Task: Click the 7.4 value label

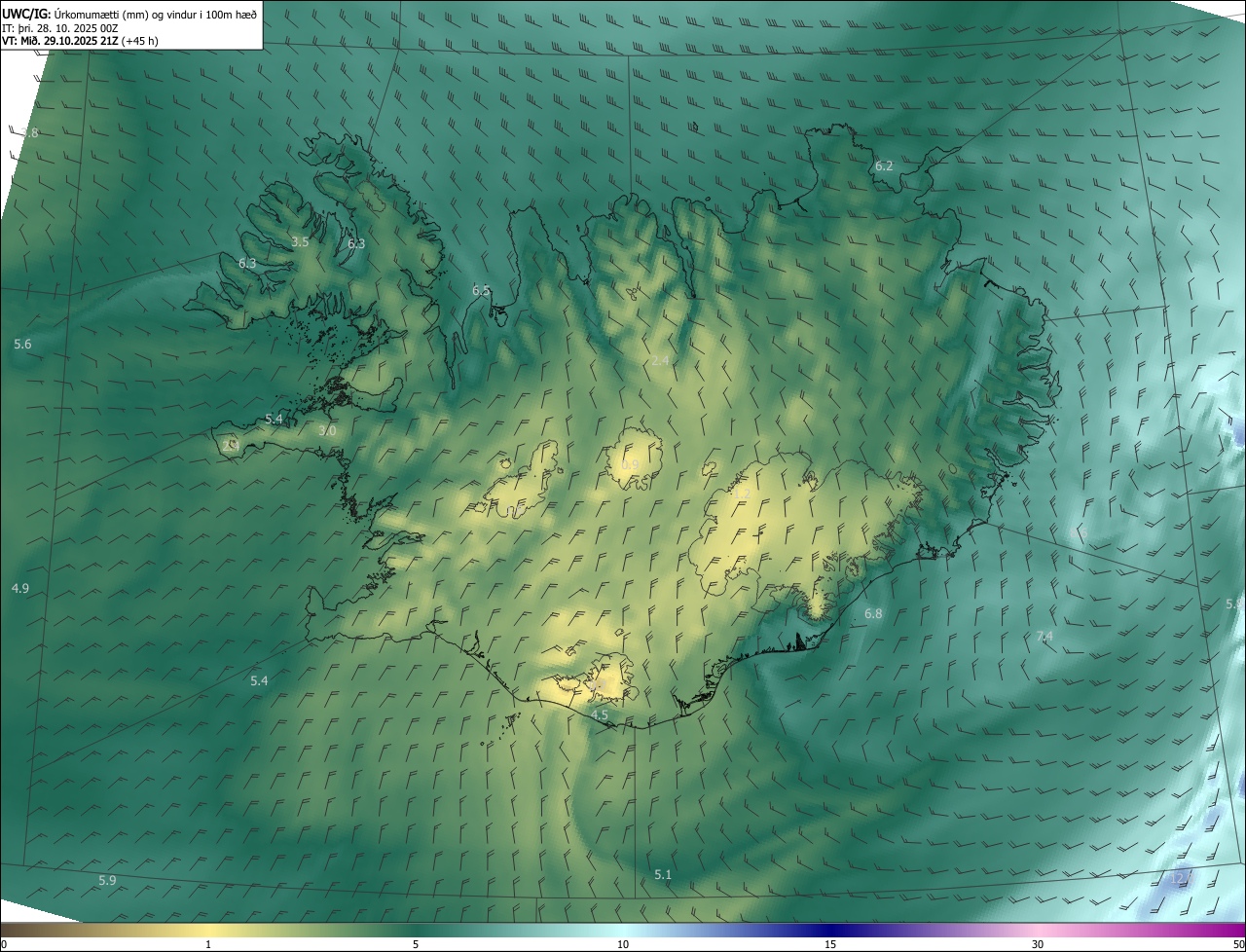Action: [1044, 637]
